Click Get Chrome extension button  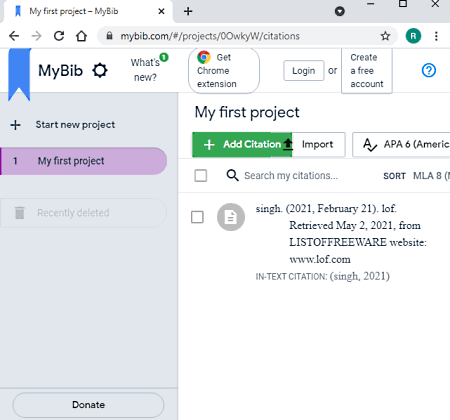[x=224, y=70]
